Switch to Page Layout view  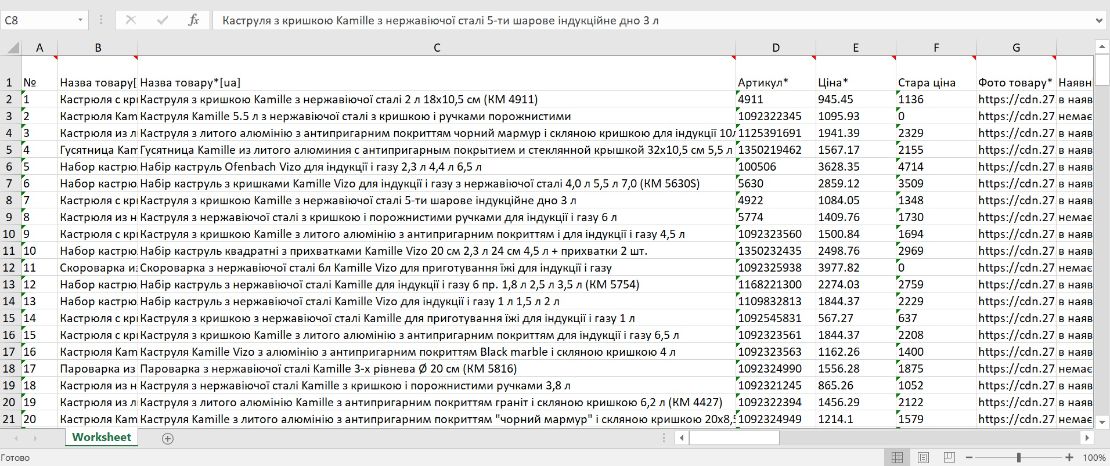point(924,458)
